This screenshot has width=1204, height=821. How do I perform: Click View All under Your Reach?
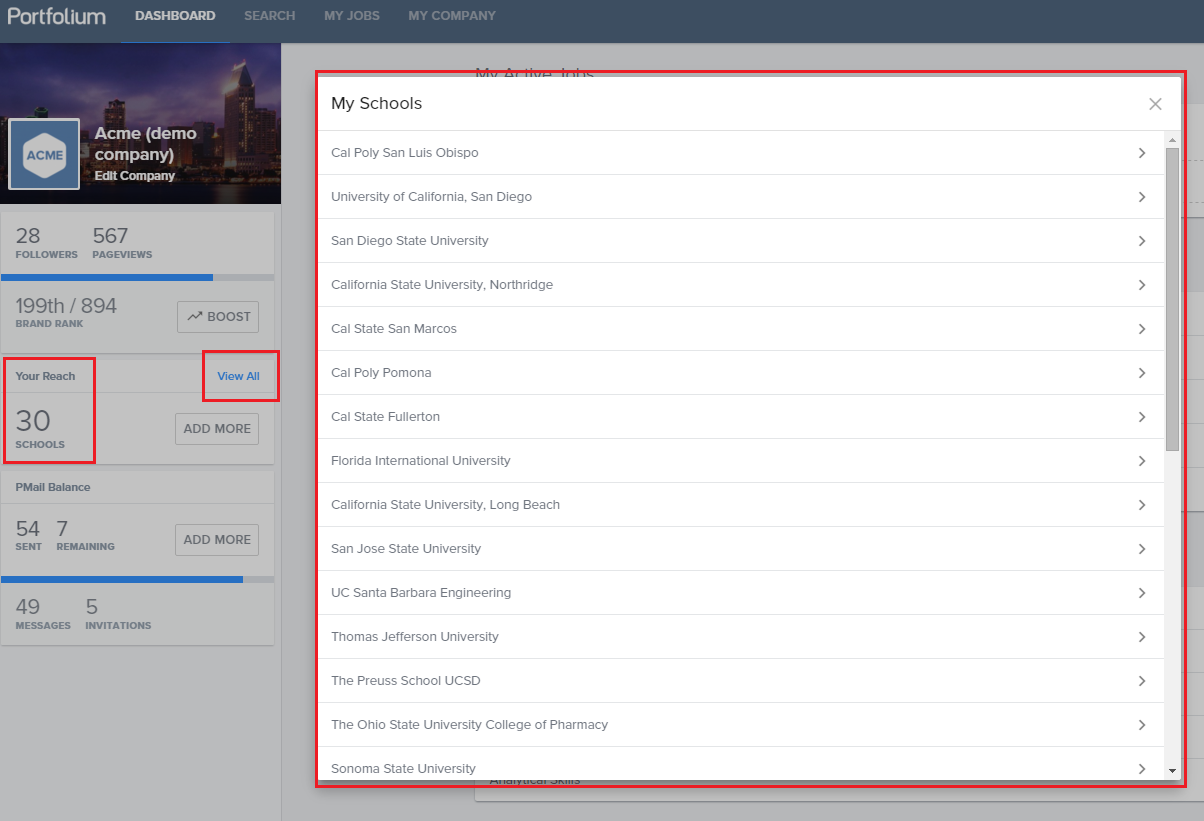click(238, 376)
